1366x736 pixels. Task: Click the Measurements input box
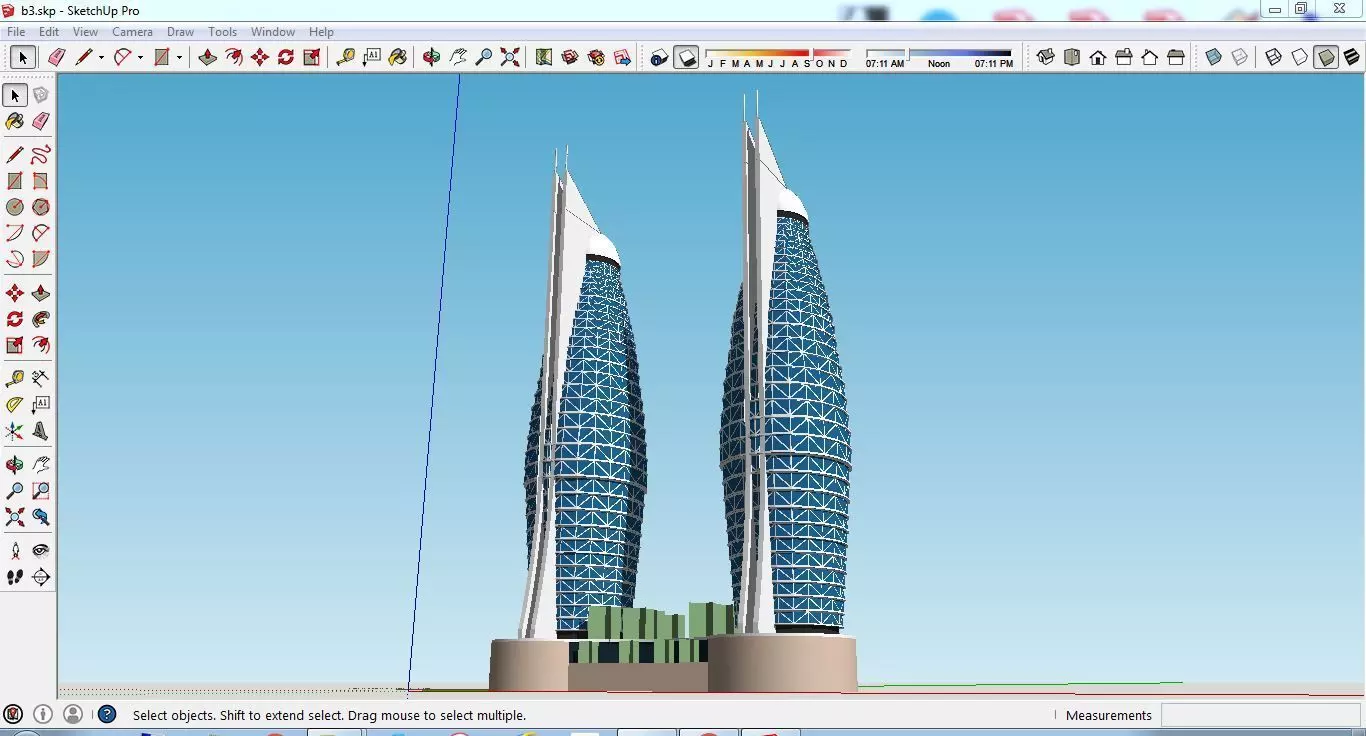1261,715
